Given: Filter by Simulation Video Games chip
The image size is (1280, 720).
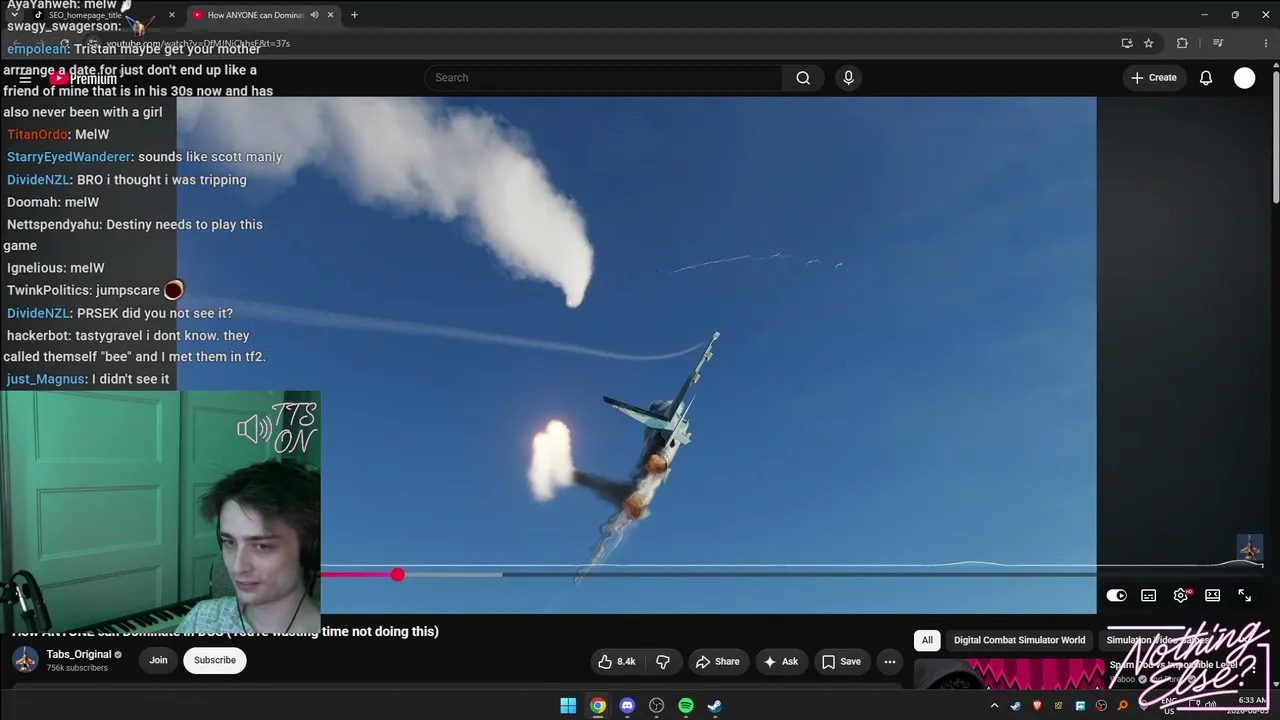Looking at the screenshot, I should (x=1158, y=640).
